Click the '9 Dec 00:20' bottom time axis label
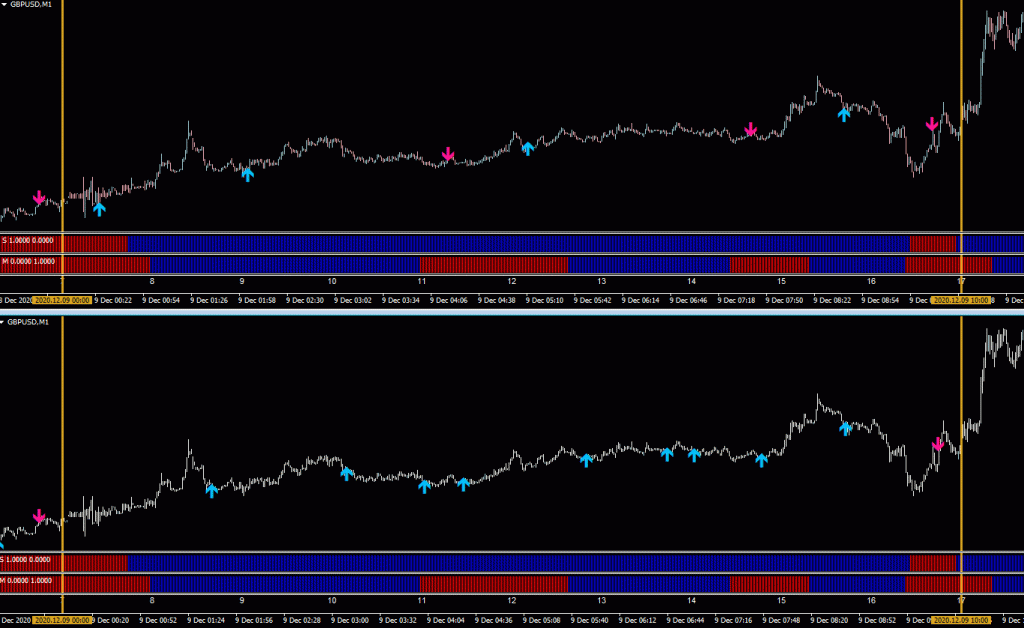Screen dimensions: 1024x628 (110, 621)
